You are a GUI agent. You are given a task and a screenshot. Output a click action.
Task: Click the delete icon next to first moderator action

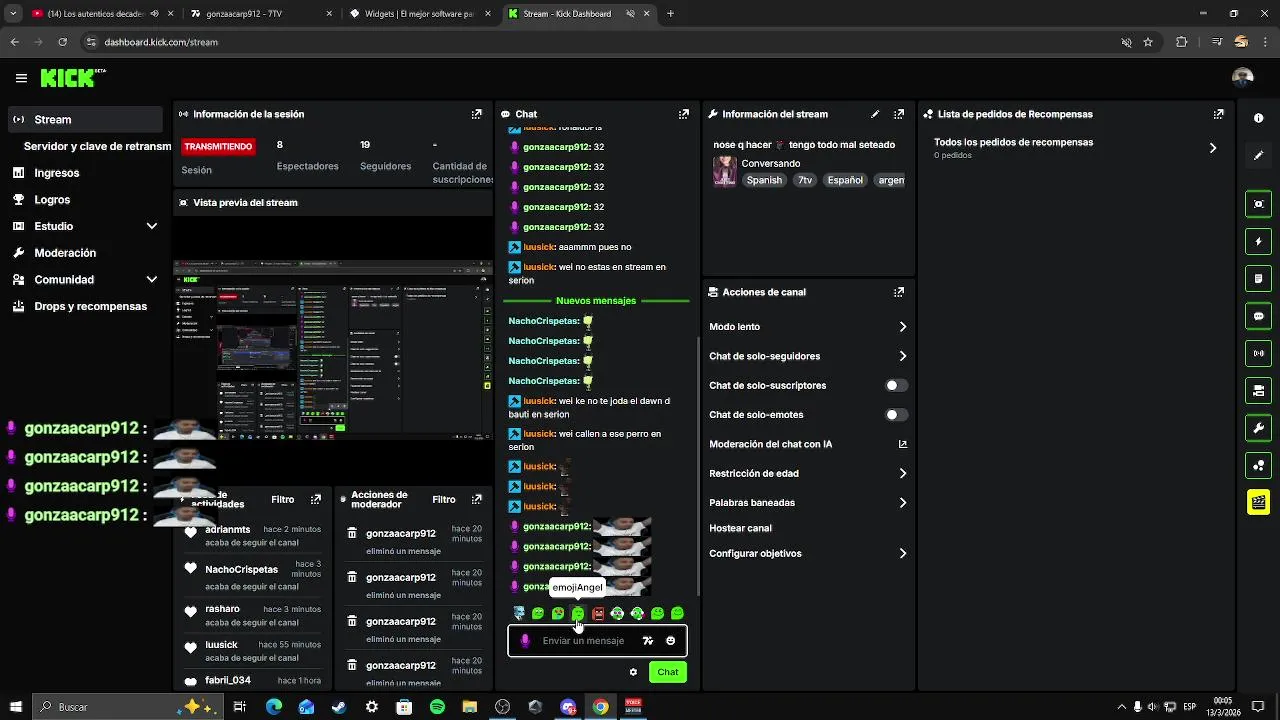(352, 533)
